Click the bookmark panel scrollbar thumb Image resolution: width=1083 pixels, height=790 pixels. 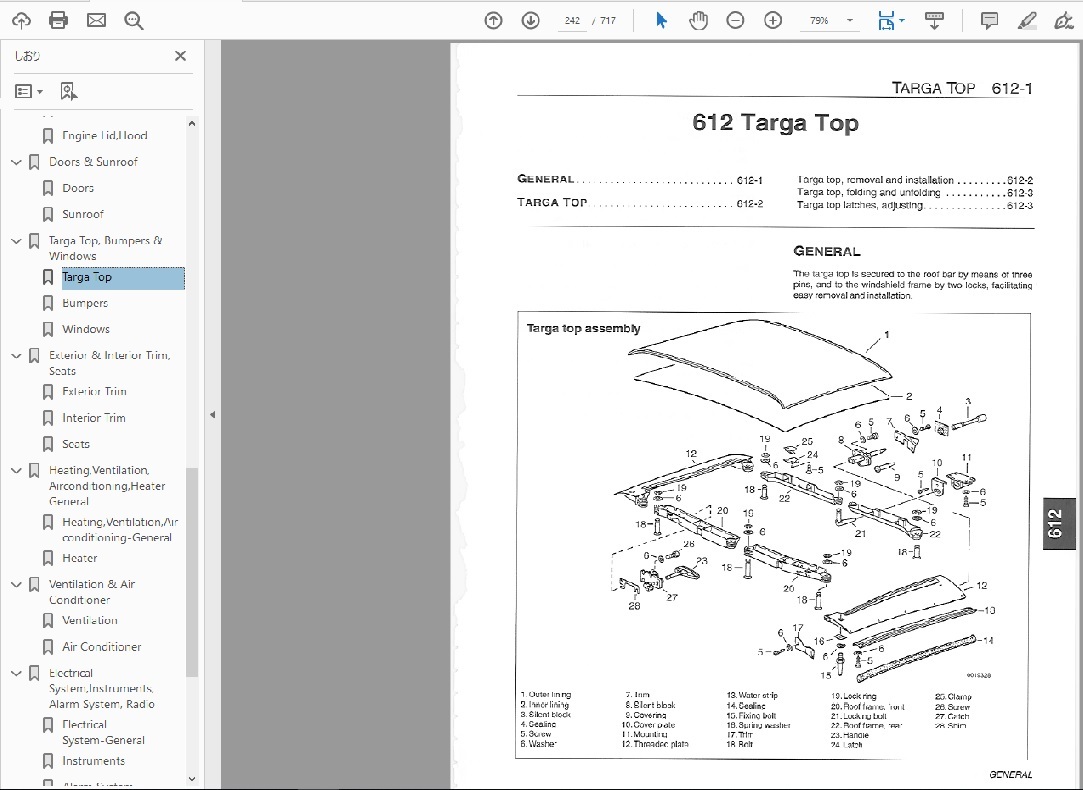(192, 572)
